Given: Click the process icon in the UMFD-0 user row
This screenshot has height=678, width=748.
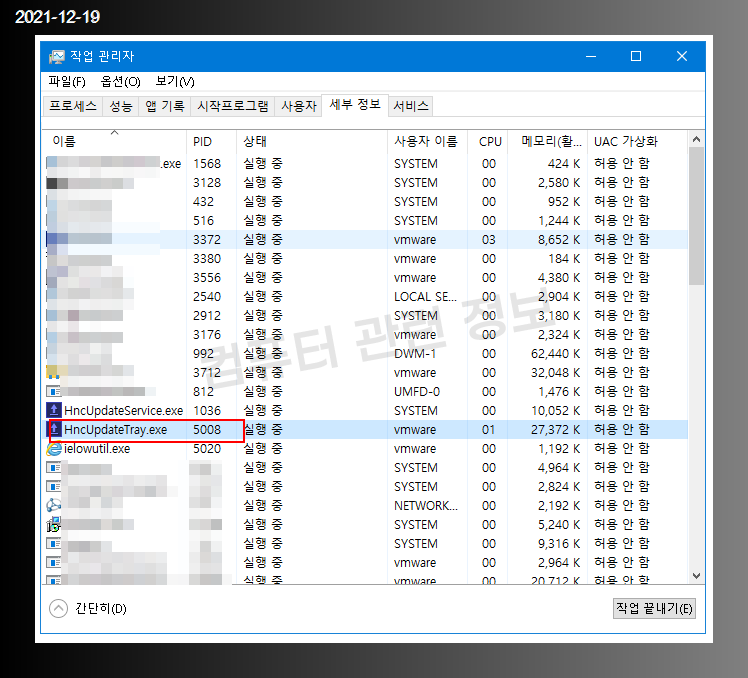Looking at the screenshot, I should click(x=53, y=392).
